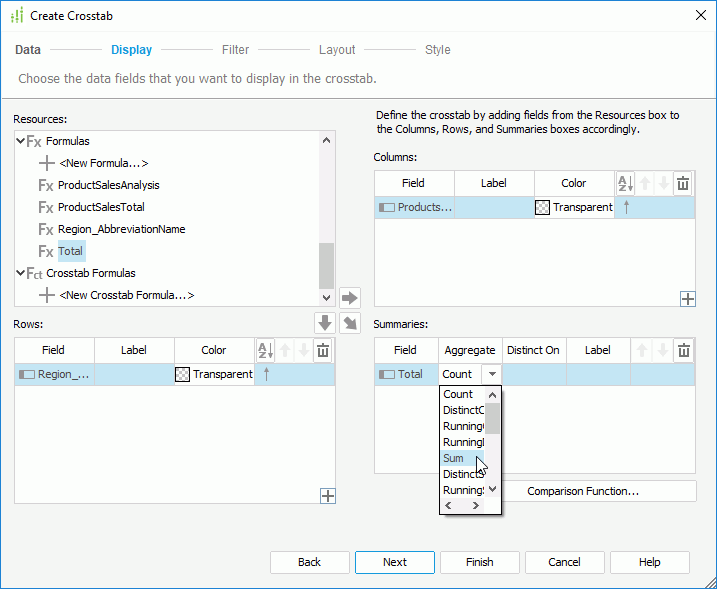Select the Region_ field in Rows
Image resolution: width=717 pixels, height=589 pixels.
click(55, 374)
